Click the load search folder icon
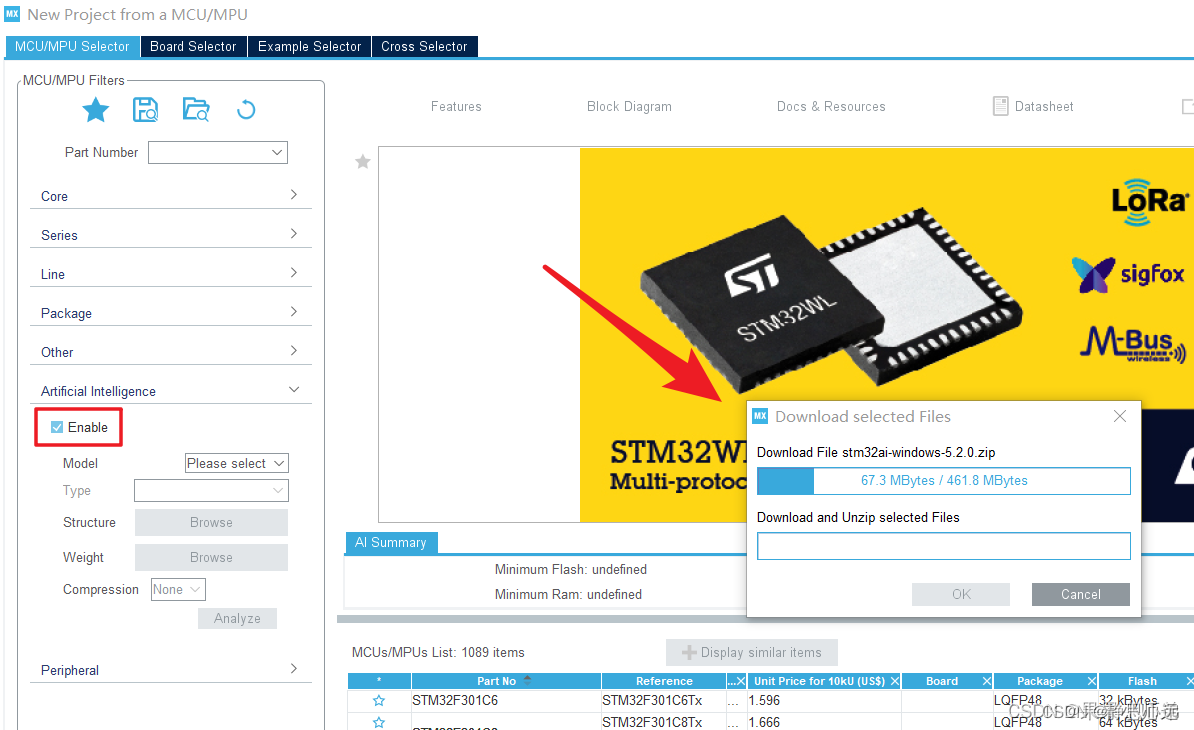 196,110
